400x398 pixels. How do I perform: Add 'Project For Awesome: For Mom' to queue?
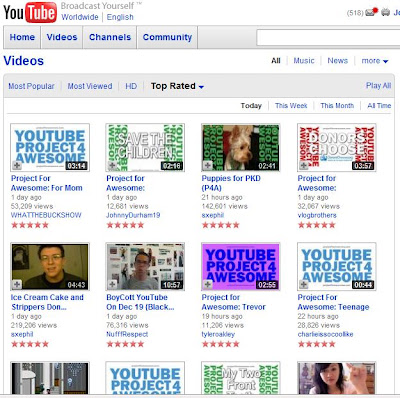coord(17,165)
